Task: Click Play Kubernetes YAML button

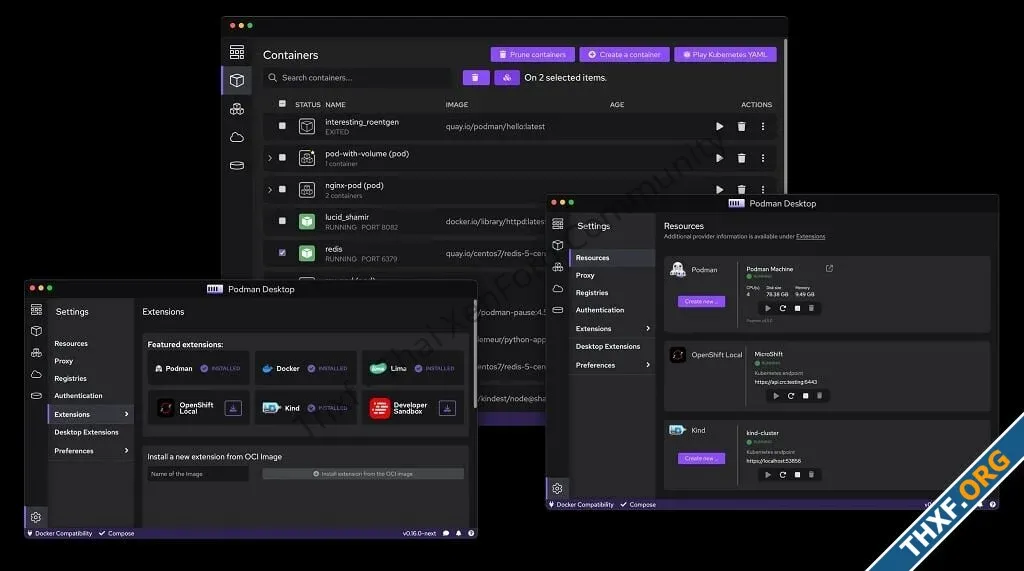Action: click(725, 55)
